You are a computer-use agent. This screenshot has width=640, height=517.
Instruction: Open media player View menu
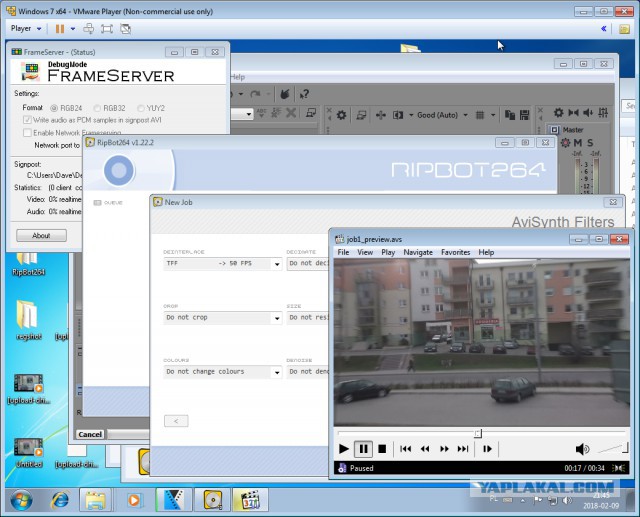pyautogui.click(x=365, y=252)
